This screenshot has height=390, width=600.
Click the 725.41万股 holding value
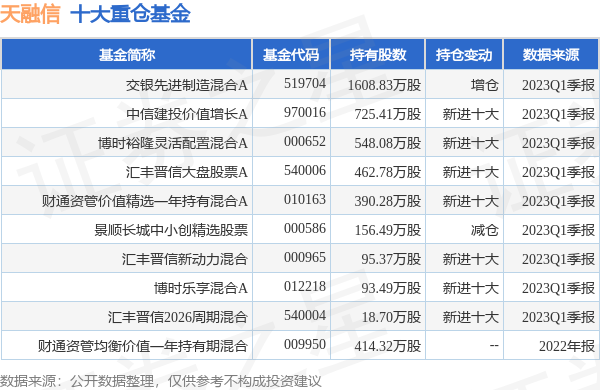point(388,114)
